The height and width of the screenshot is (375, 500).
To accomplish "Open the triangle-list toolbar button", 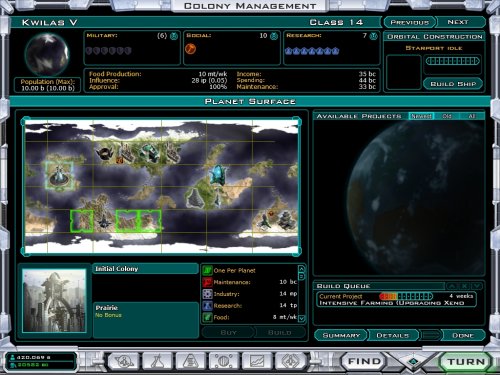I will click(190, 361).
